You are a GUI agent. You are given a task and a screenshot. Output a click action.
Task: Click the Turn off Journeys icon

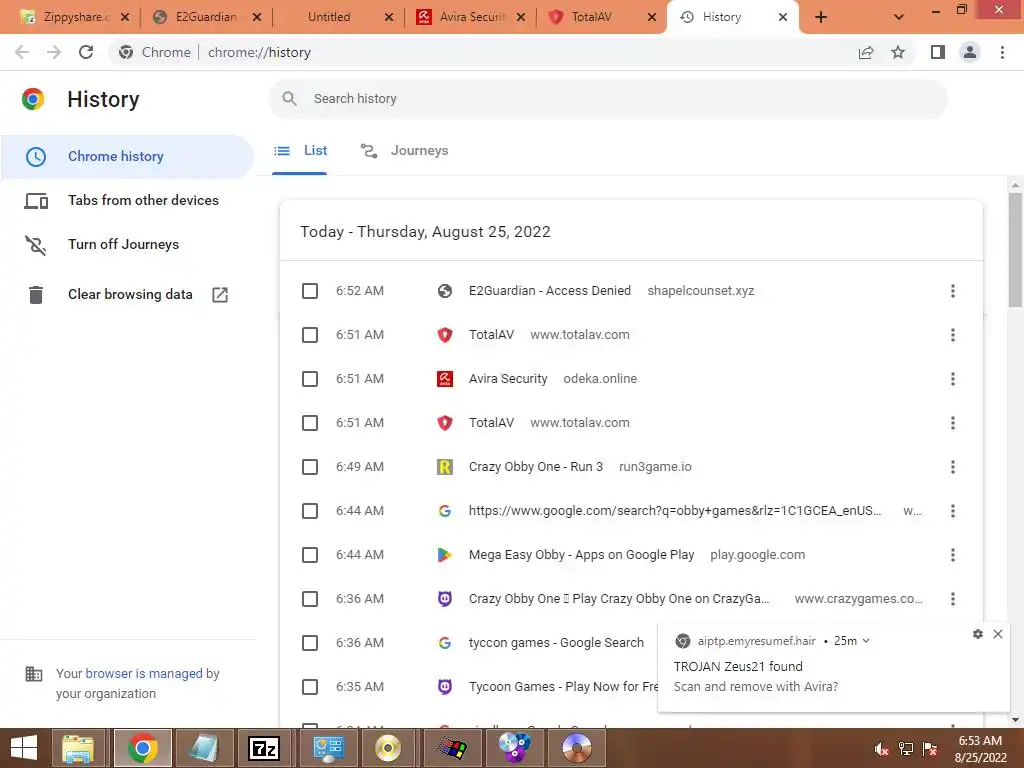tap(36, 245)
